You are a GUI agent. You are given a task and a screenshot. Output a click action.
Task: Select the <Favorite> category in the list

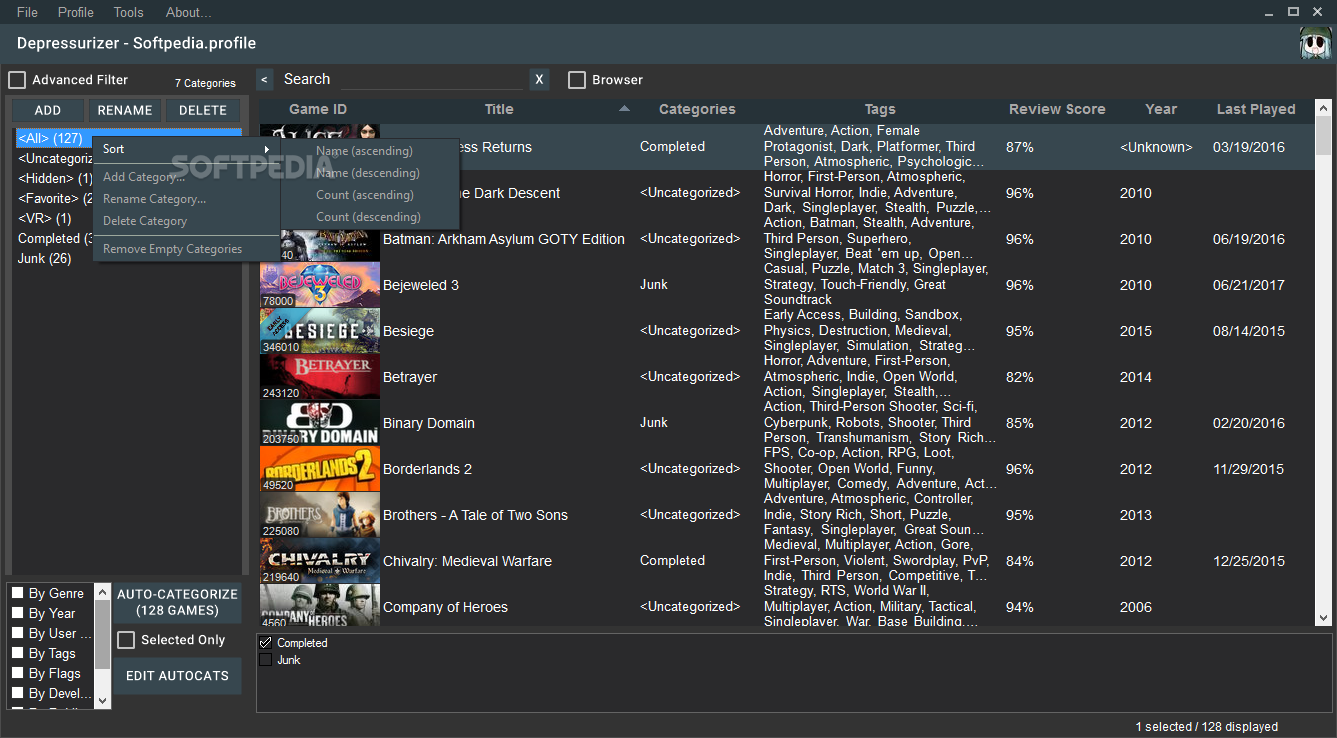click(x=55, y=198)
